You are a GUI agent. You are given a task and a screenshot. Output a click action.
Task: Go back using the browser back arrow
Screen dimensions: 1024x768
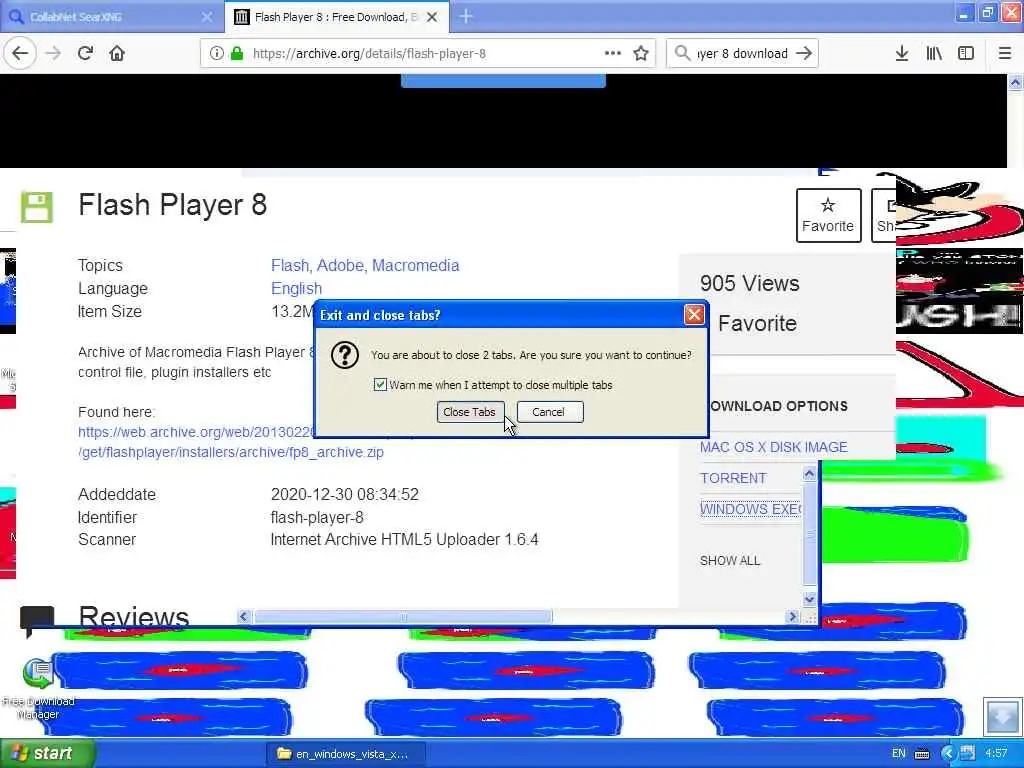tap(20, 53)
